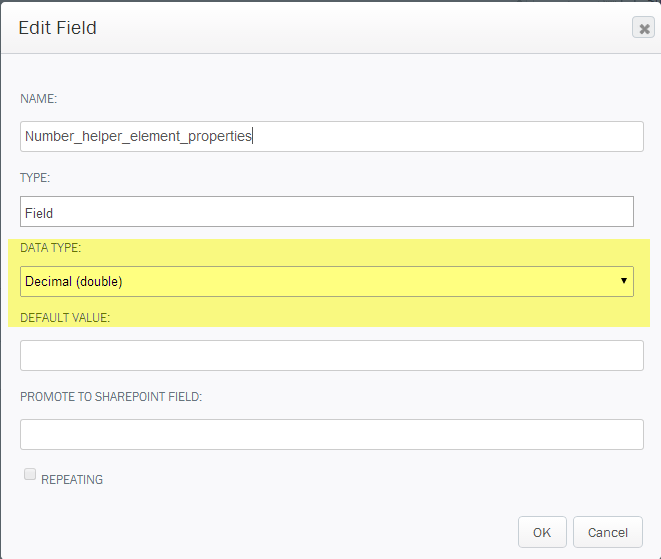This screenshot has width=661, height=559.
Task: Click the DEFAULT VALUE: label
Action: 65,317
